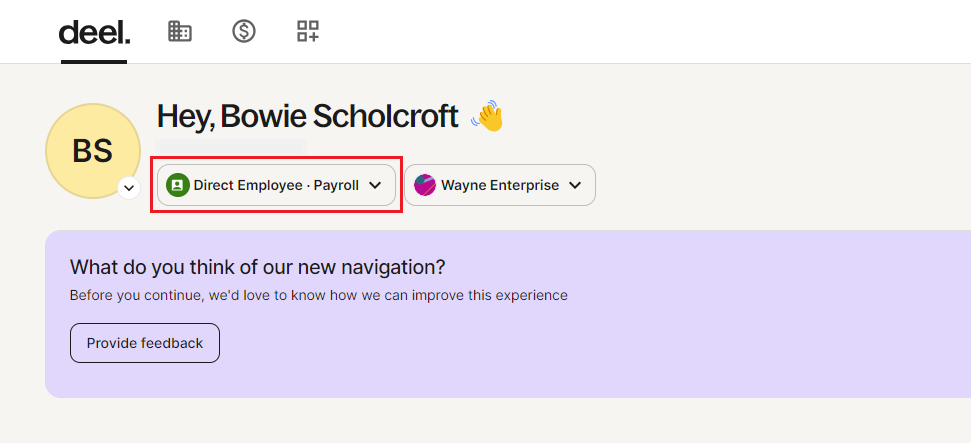Click the new navigation question heading
Viewport: 971px width, 443px height.
tap(258, 267)
